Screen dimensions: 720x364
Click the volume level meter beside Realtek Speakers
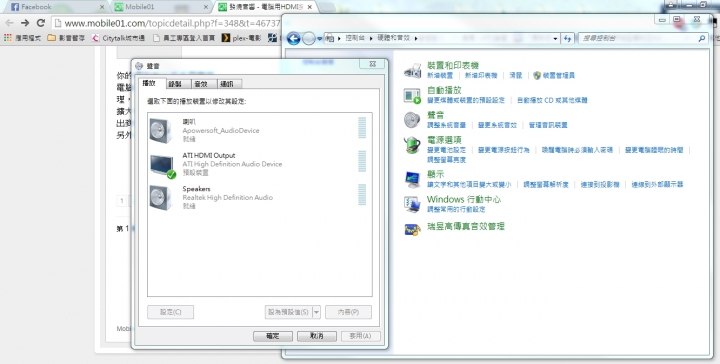click(362, 195)
